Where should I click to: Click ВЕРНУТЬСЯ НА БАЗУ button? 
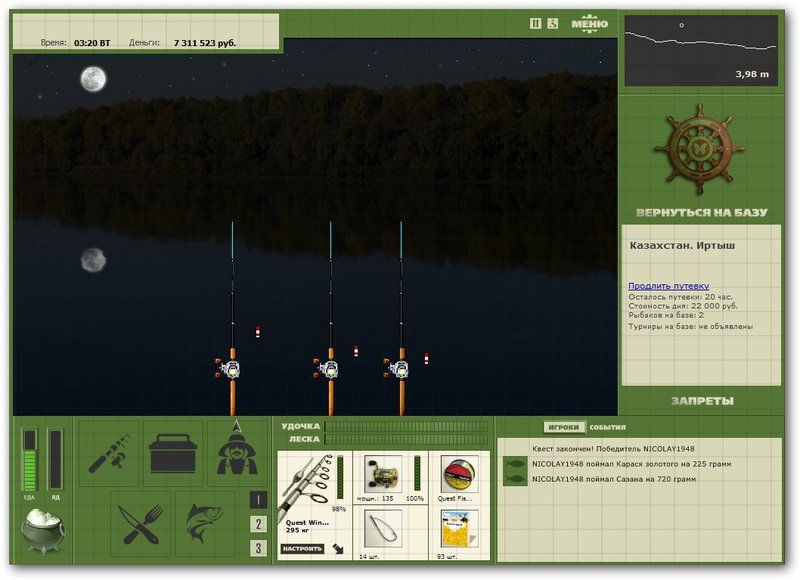(702, 213)
